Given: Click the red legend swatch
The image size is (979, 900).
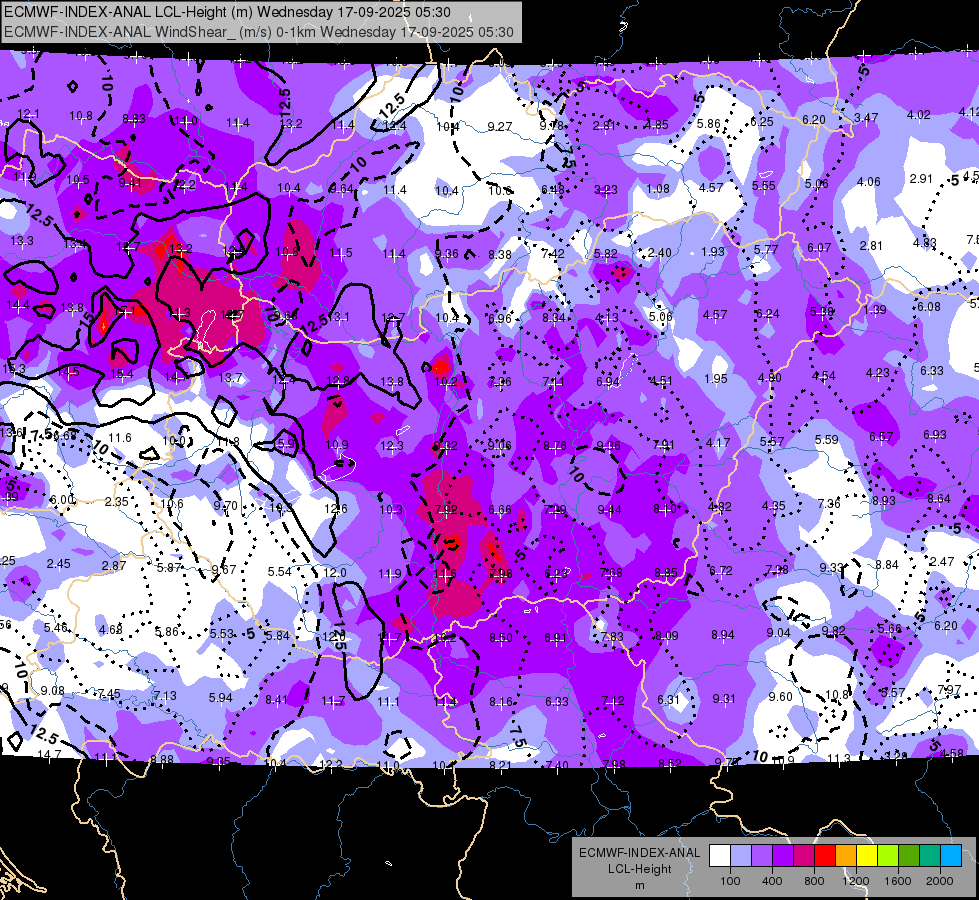Looking at the screenshot, I should [825, 856].
